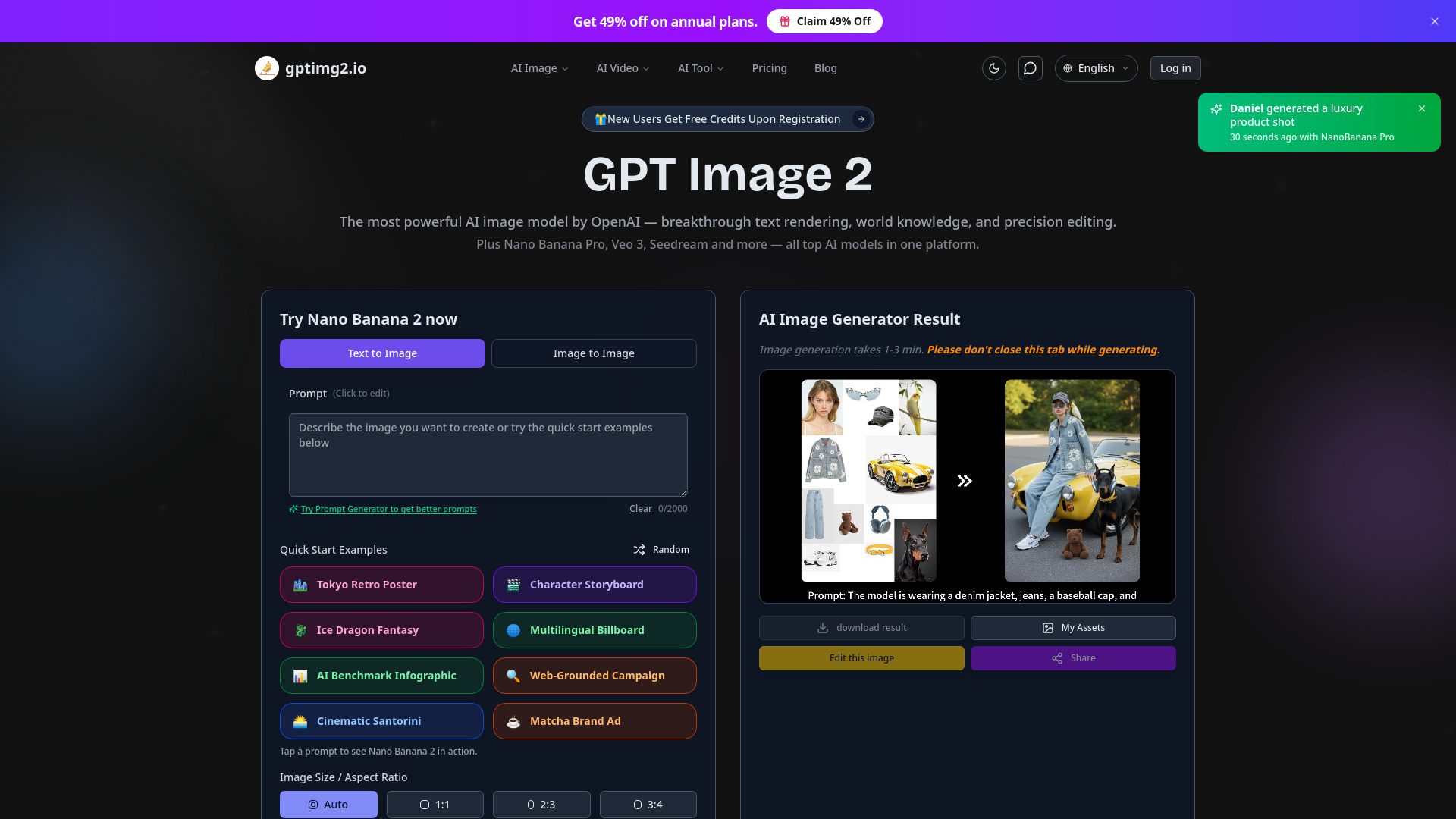Toggle dark mode with the moon icon
1456x819 pixels.
pos(994,68)
